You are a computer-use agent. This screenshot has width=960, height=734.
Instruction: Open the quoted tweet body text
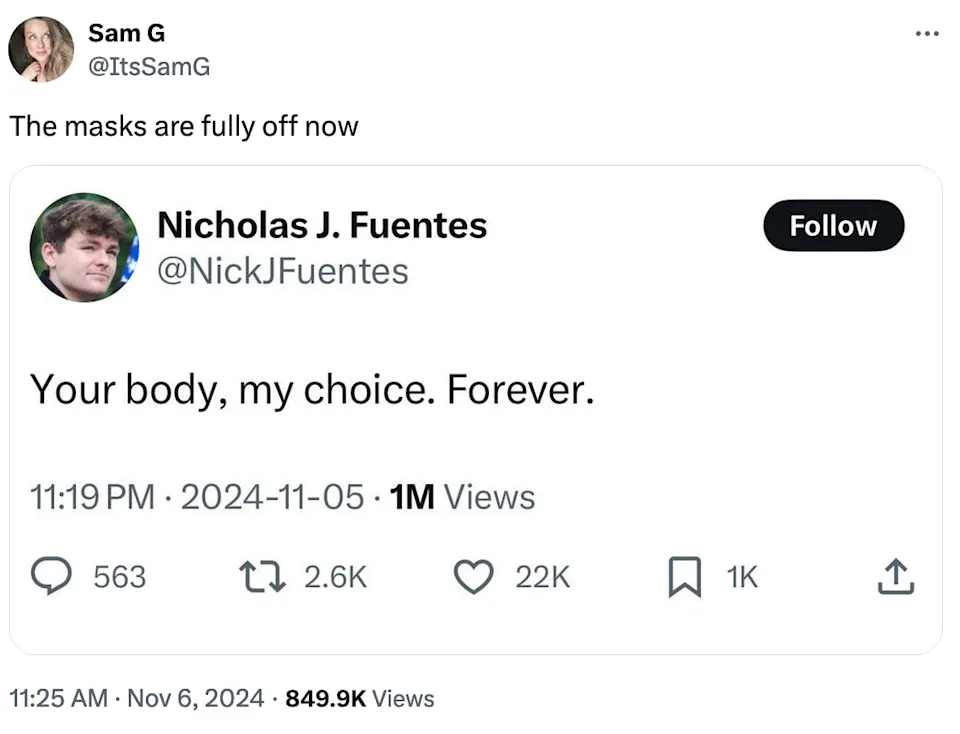click(313, 390)
